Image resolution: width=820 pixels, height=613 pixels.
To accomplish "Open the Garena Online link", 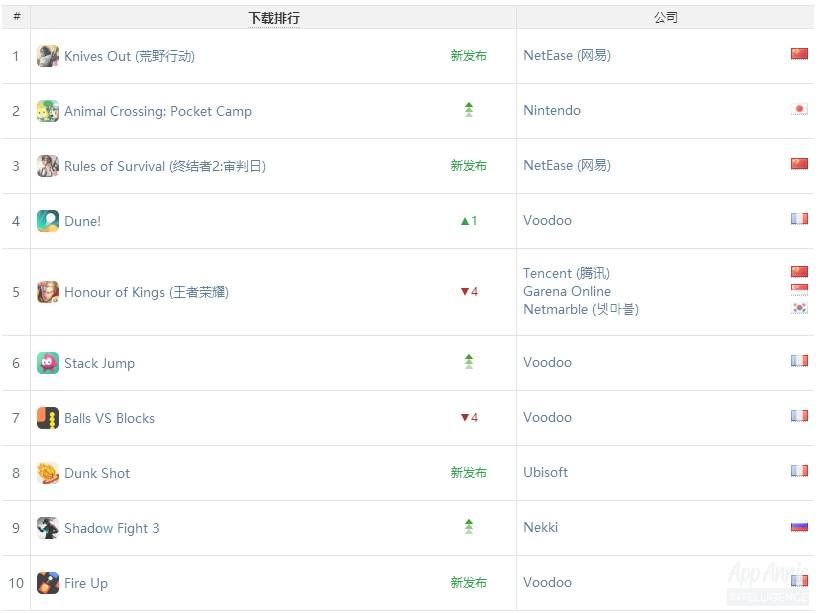I will 567,291.
